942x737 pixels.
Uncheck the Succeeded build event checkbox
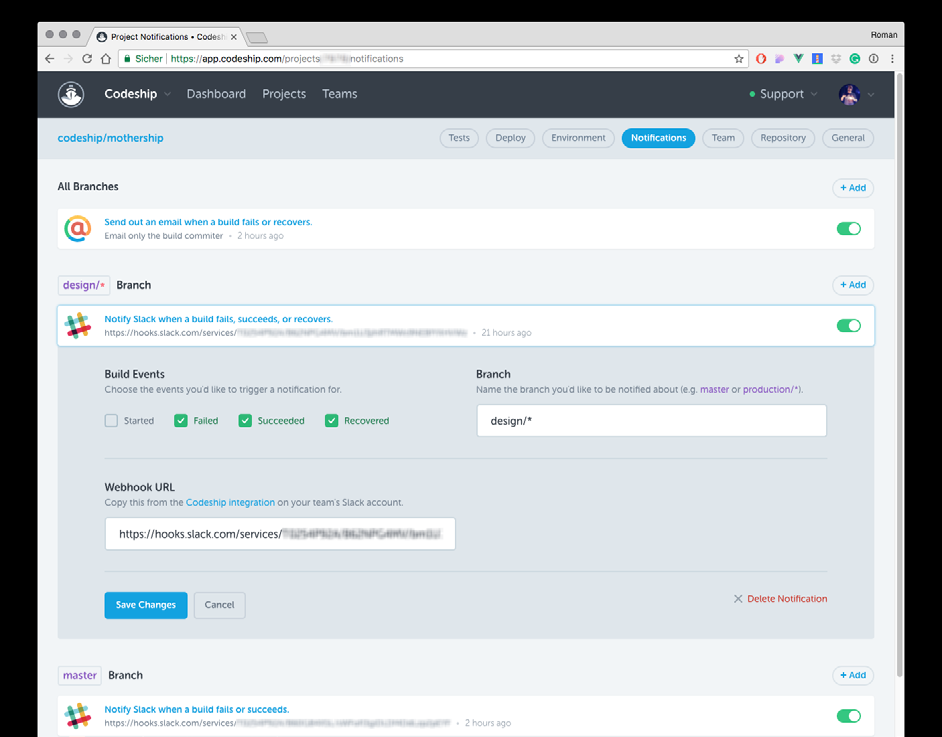pyautogui.click(x=245, y=420)
